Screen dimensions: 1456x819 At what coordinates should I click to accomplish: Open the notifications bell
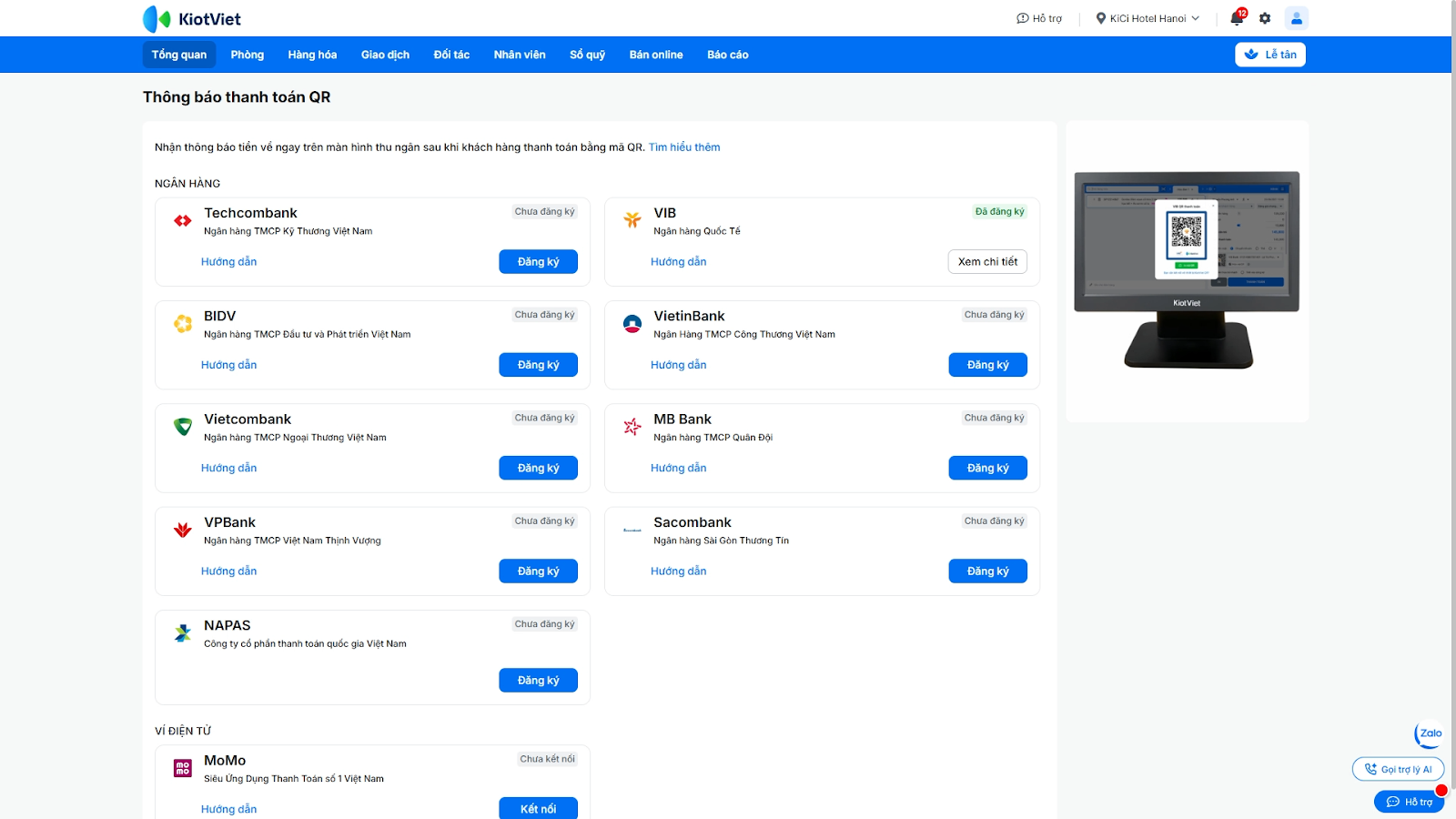tap(1237, 18)
